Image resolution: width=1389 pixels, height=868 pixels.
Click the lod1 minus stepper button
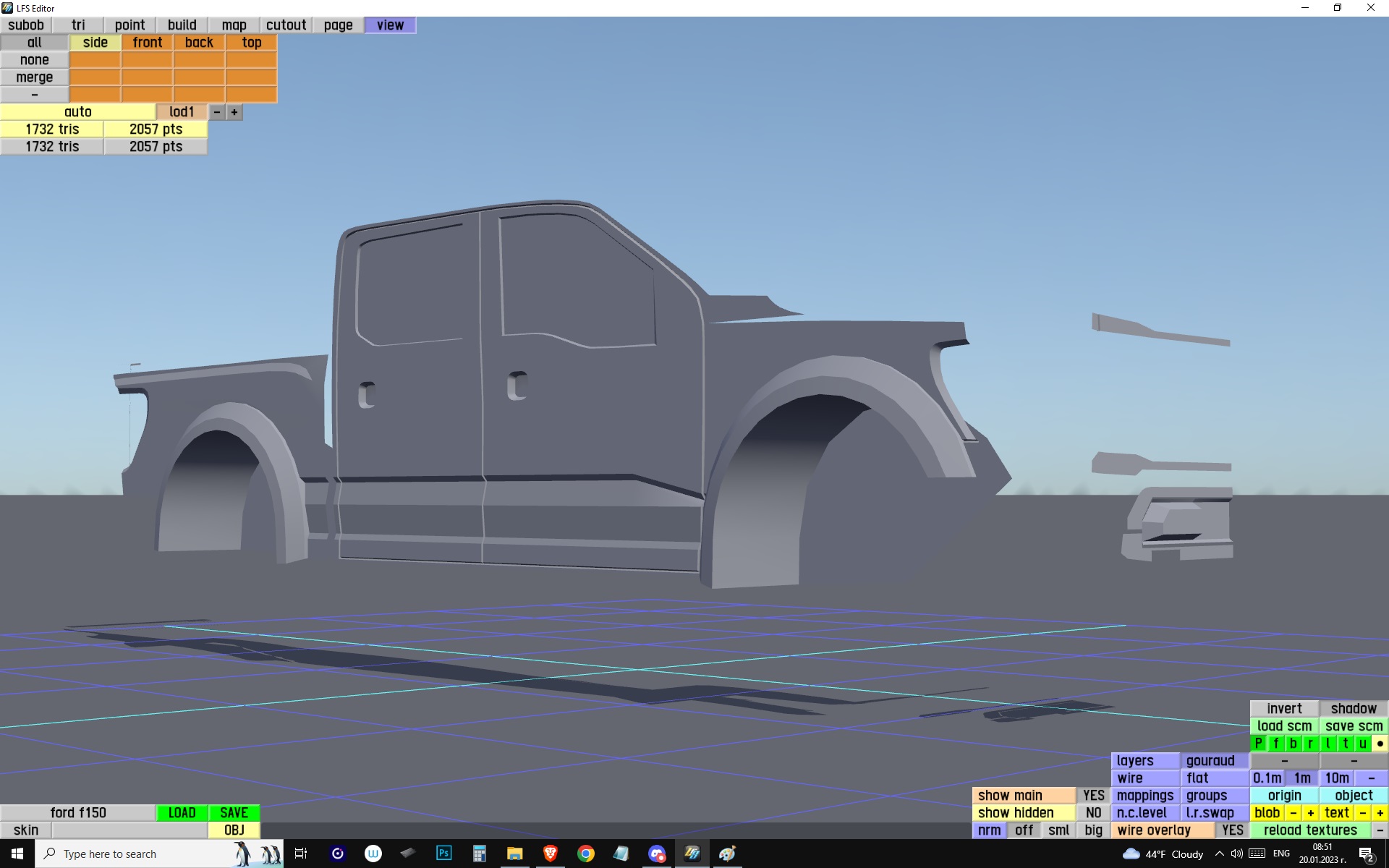pos(216,112)
